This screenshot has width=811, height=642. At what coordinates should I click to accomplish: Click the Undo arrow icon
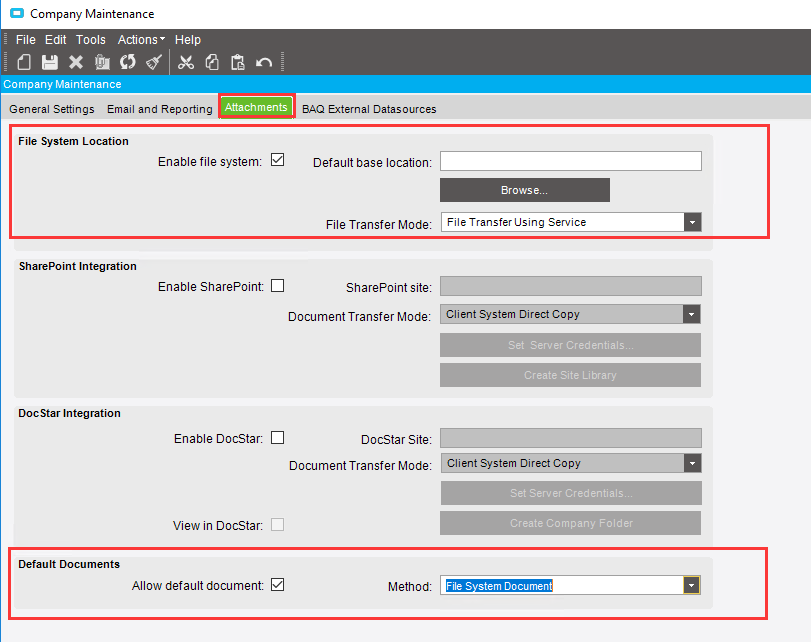pyautogui.click(x=264, y=63)
